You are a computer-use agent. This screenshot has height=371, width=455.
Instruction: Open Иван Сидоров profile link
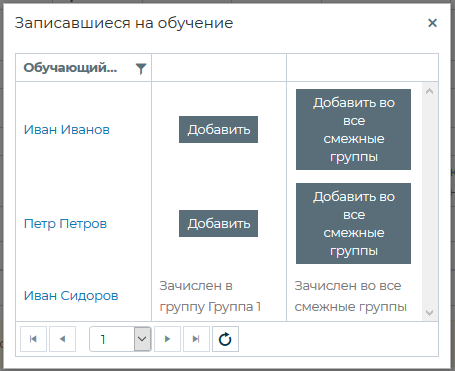[x=71, y=296]
